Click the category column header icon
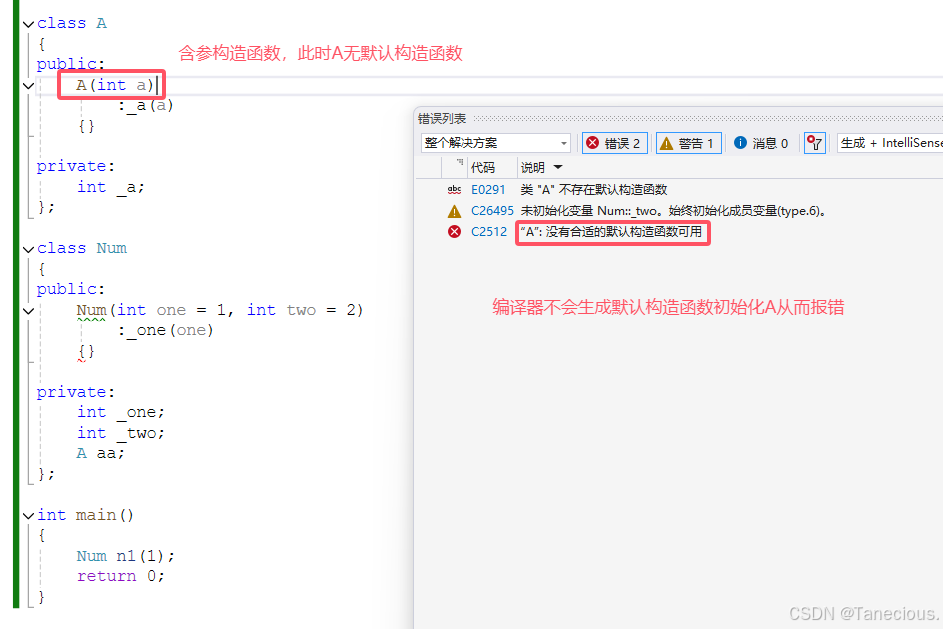943x629 pixels. (459, 162)
